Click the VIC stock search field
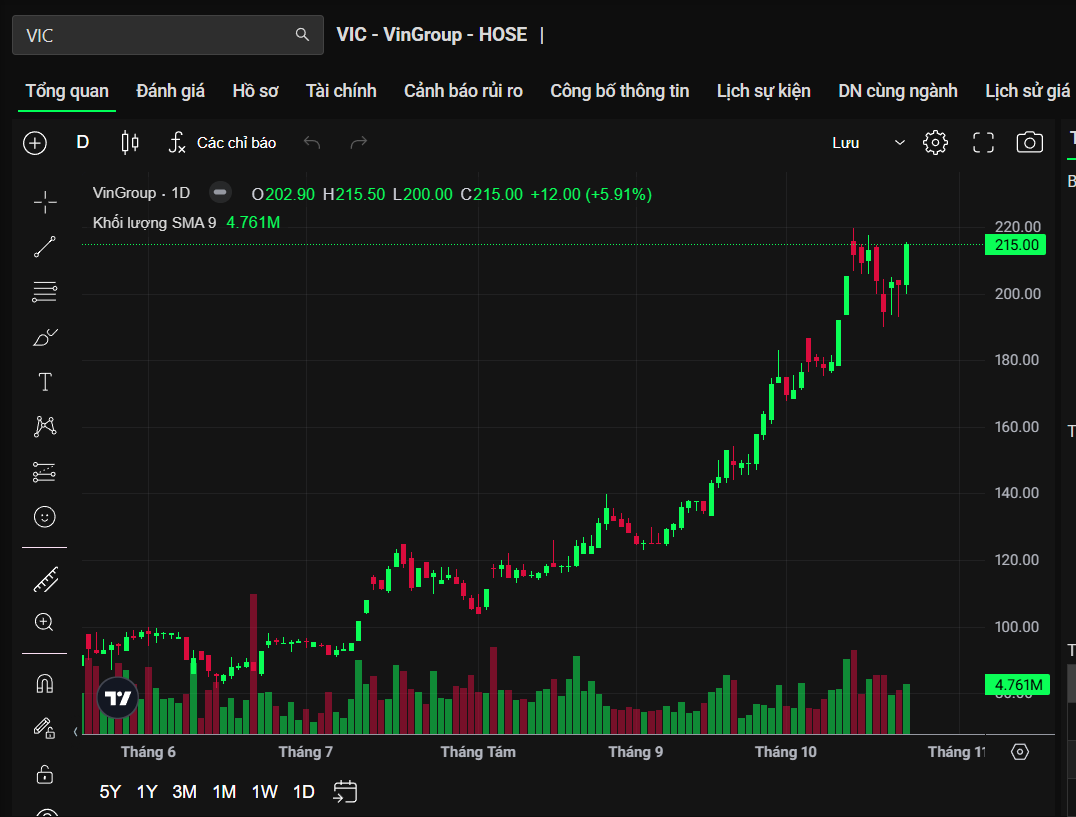Viewport: 1076px width, 817px height. point(155,35)
